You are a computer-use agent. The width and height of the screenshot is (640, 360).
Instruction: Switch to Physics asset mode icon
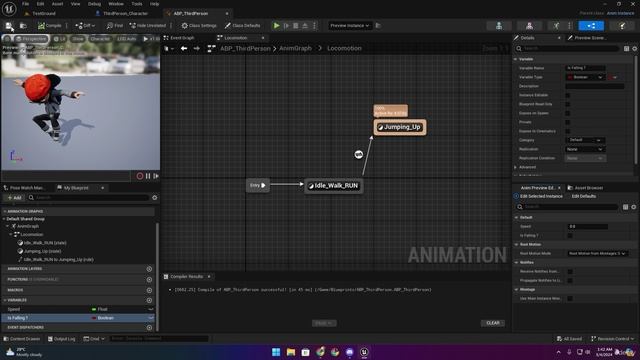point(622,26)
